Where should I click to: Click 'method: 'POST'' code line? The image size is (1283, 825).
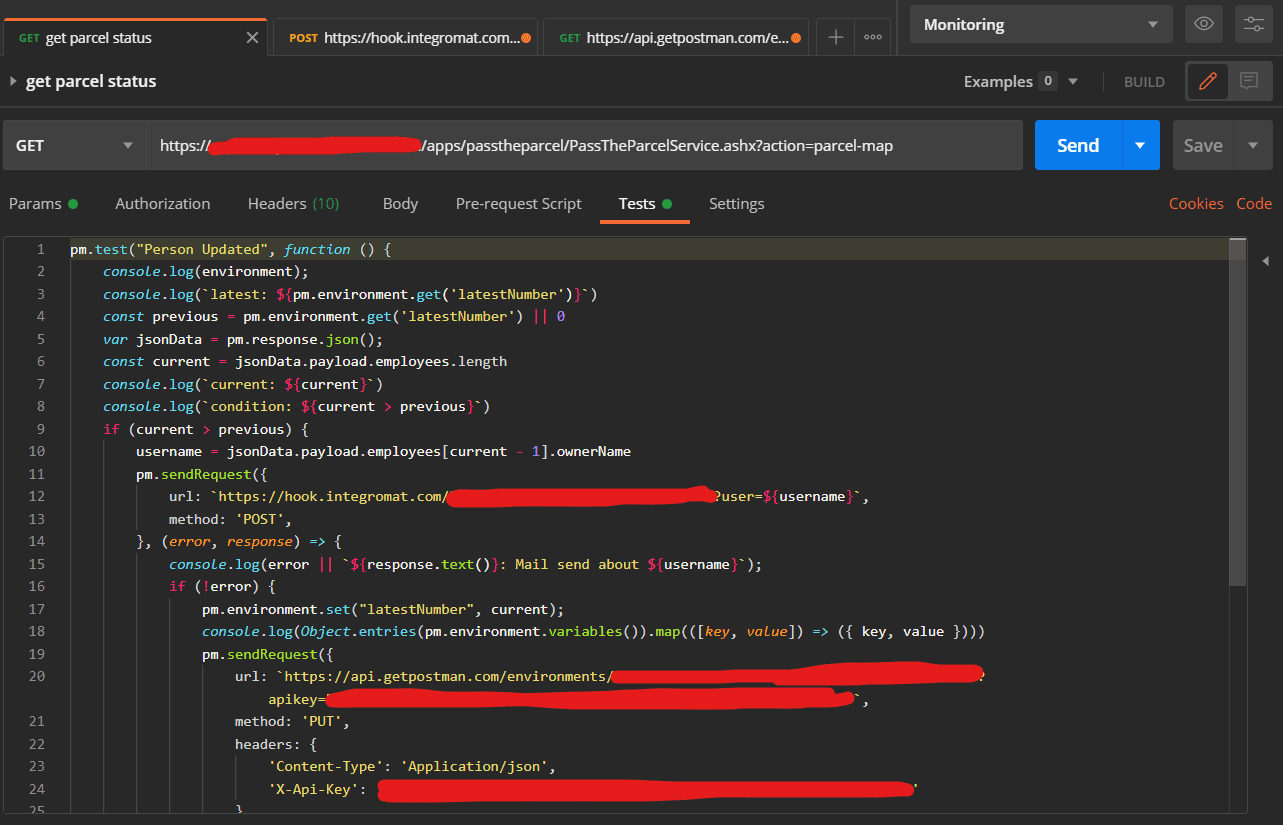(x=230, y=519)
